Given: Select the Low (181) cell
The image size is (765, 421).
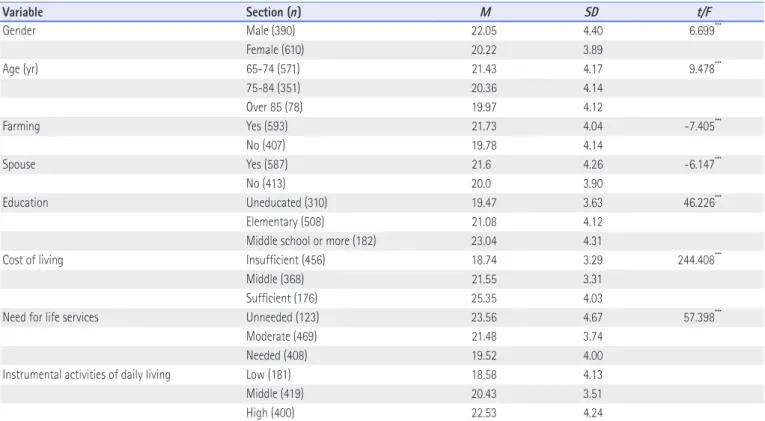Looking at the screenshot, I should (x=268, y=374).
